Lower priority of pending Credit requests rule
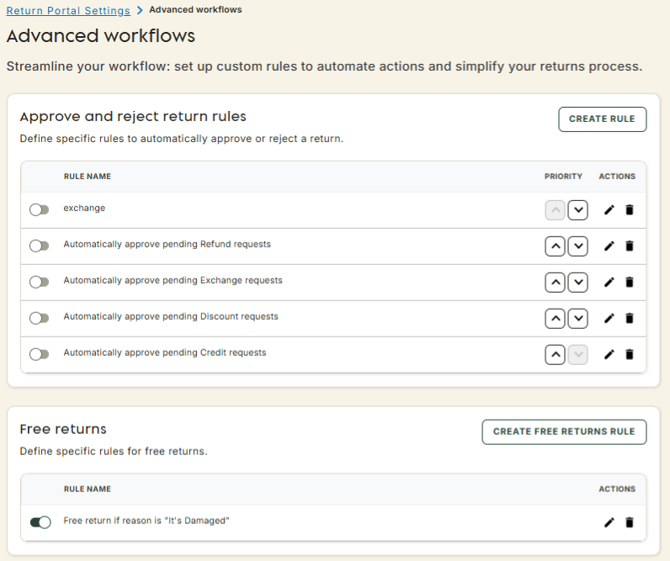Viewport: 670px width, 561px height. [578, 354]
